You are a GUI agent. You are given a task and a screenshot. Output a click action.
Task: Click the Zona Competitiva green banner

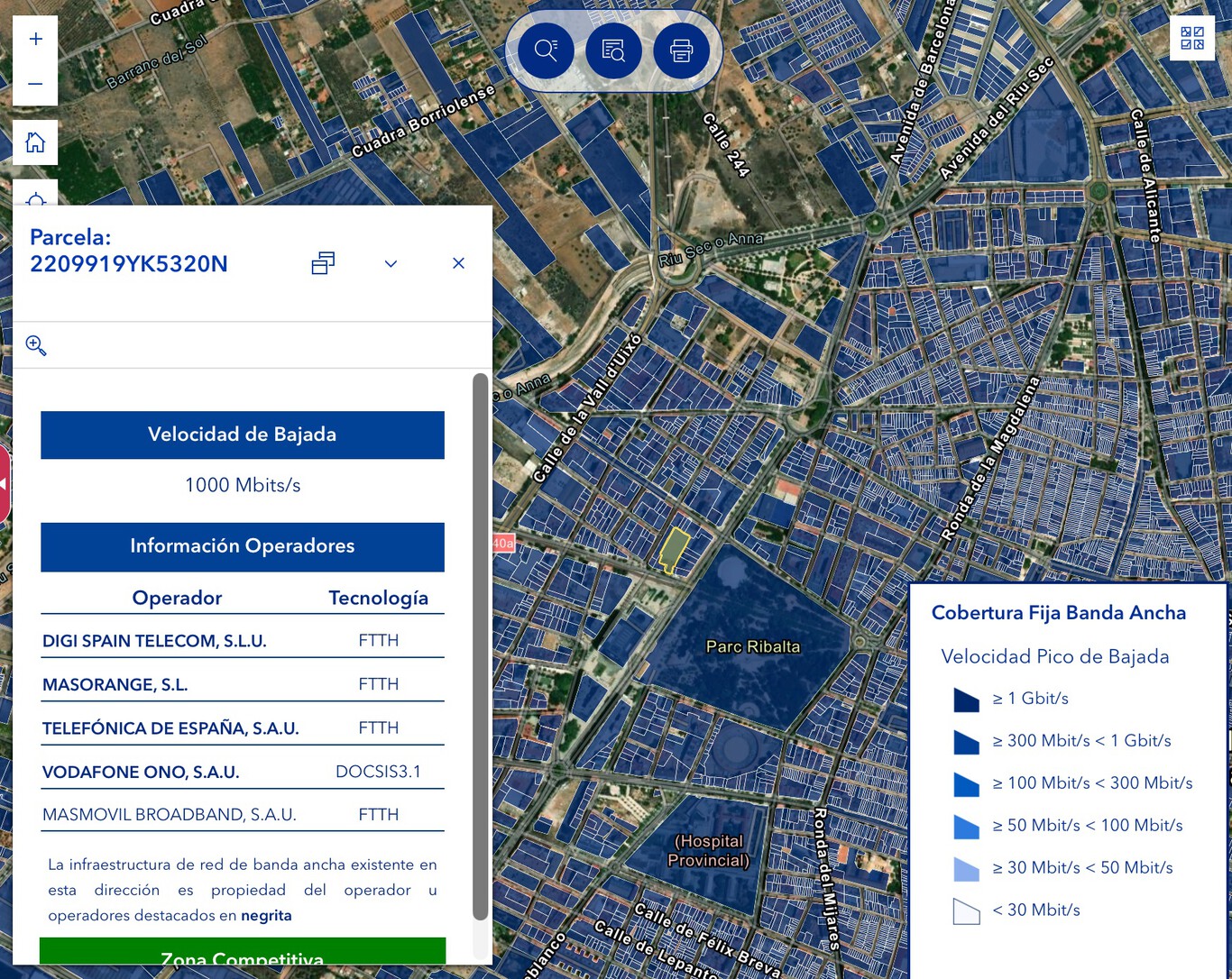coord(243,951)
